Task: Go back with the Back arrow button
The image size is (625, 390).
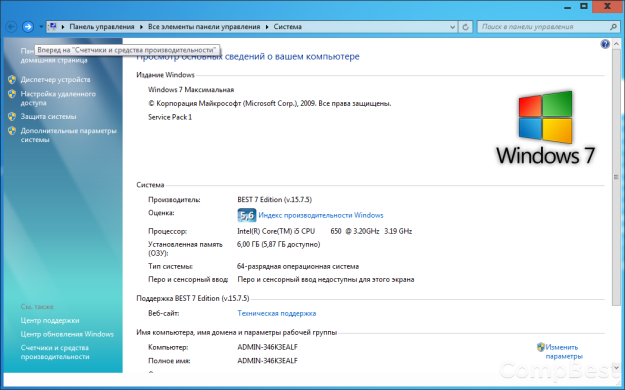Action: (11, 27)
